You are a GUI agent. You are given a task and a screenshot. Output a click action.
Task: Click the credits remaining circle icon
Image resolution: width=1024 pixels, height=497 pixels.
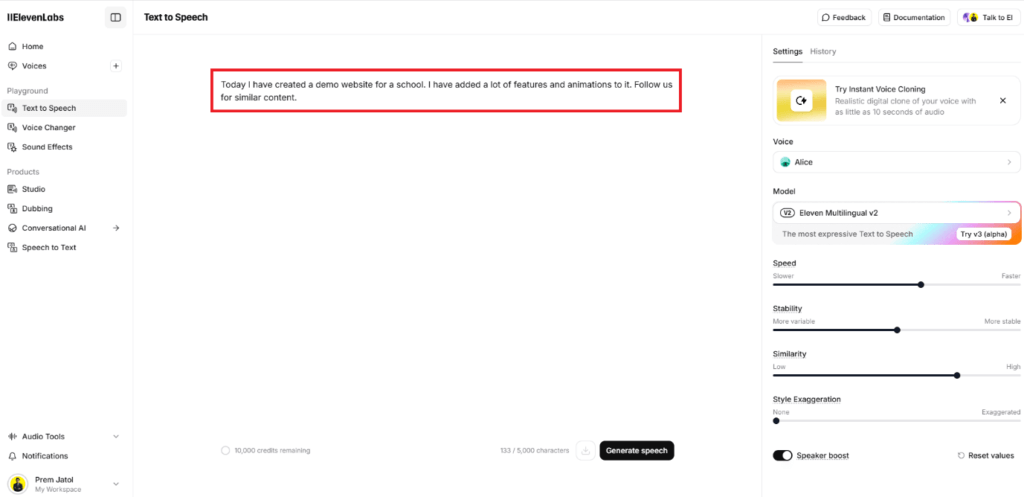[x=225, y=451]
